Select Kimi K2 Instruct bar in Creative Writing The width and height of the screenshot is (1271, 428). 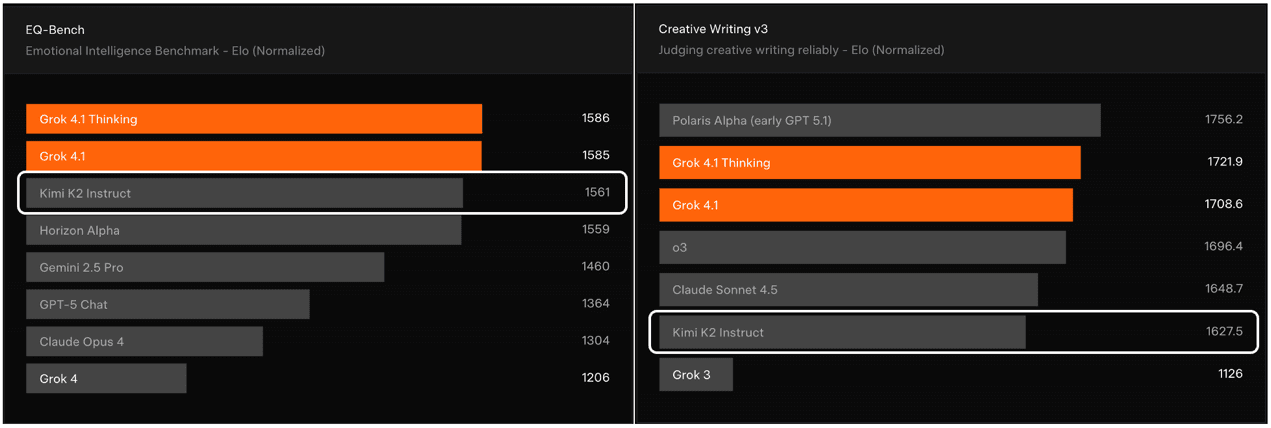pos(842,332)
